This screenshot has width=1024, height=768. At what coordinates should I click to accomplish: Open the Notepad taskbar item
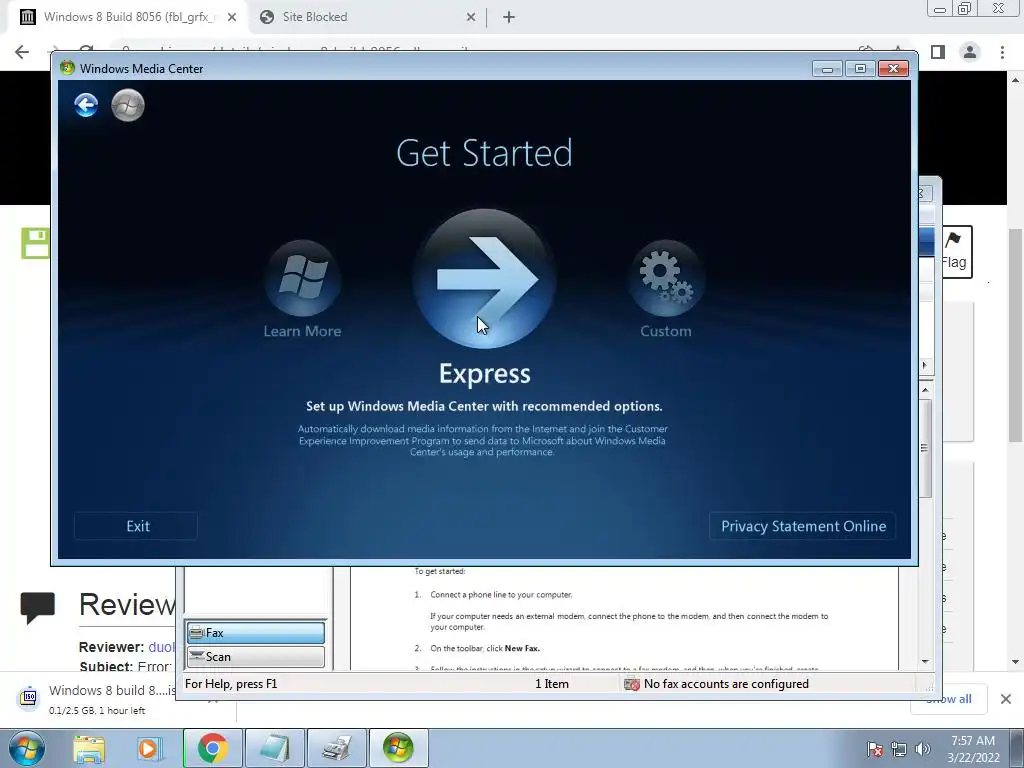point(274,748)
